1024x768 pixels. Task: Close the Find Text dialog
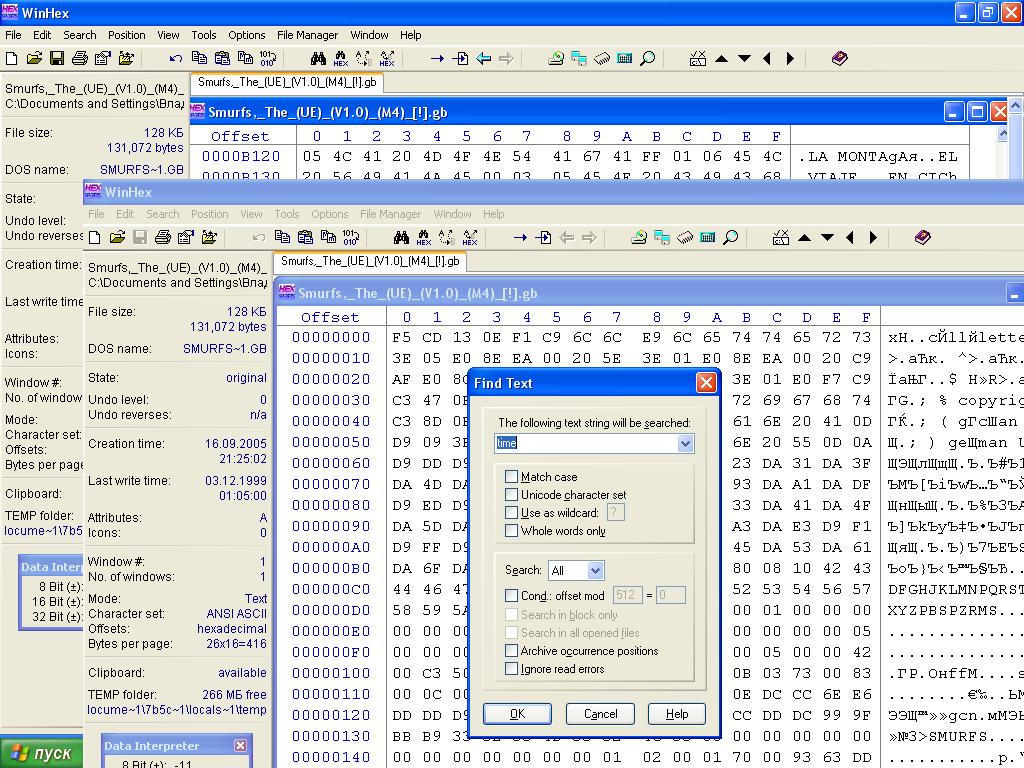tap(706, 383)
